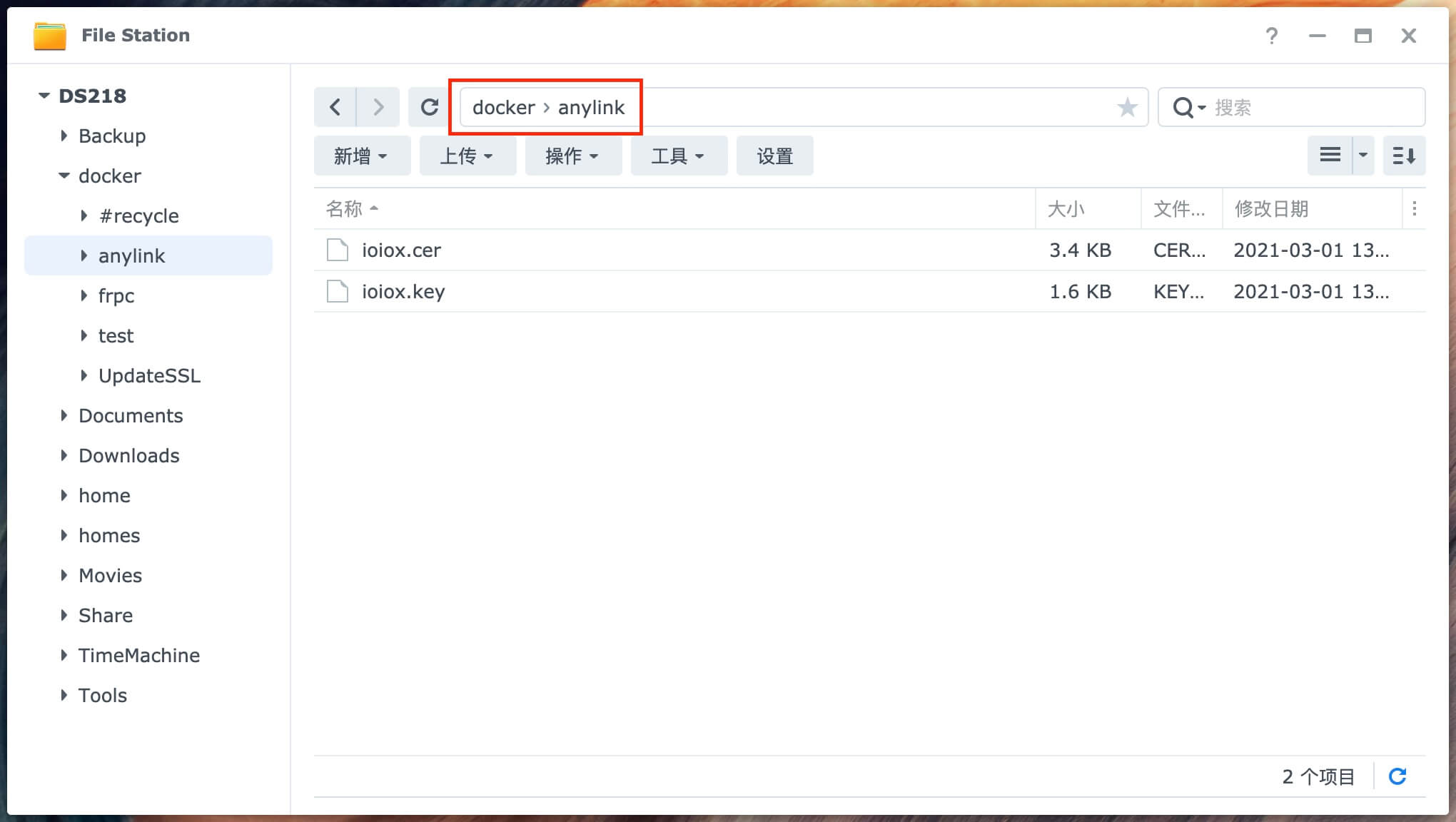Collapse the docker folder tree node

64,176
